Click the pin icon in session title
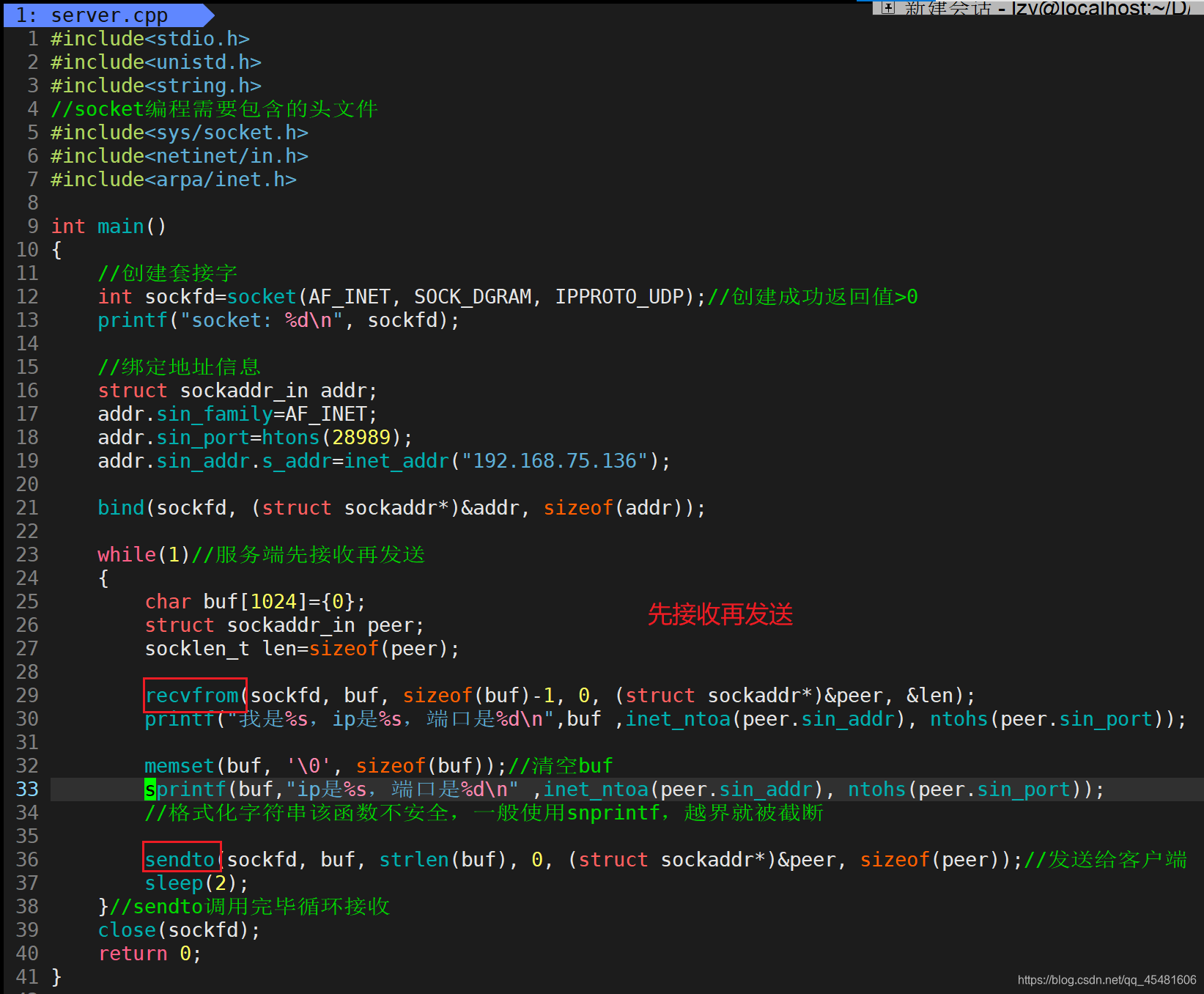1204x994 pixels. click(888, 8)
